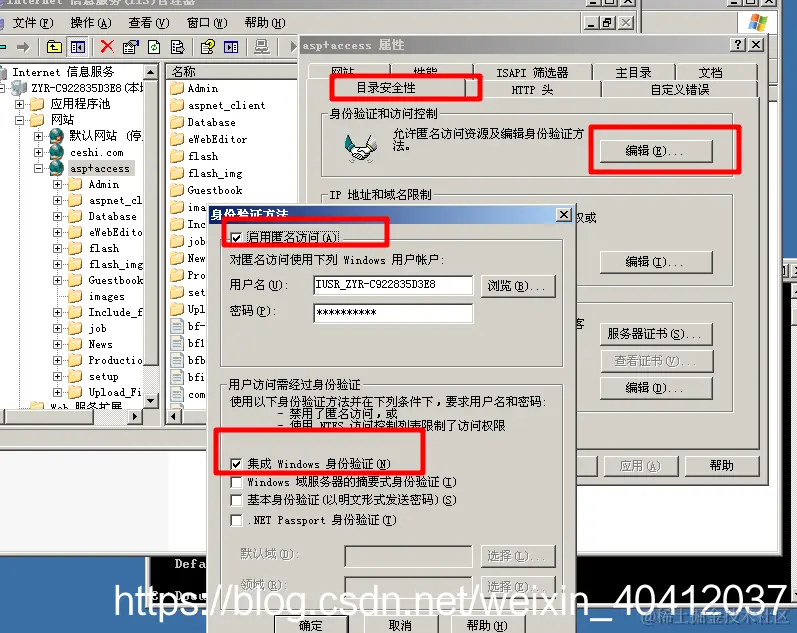Click tree pane scrollbar down arrow
This screenshot has width=797, height=633.
(x=150, y=401)
